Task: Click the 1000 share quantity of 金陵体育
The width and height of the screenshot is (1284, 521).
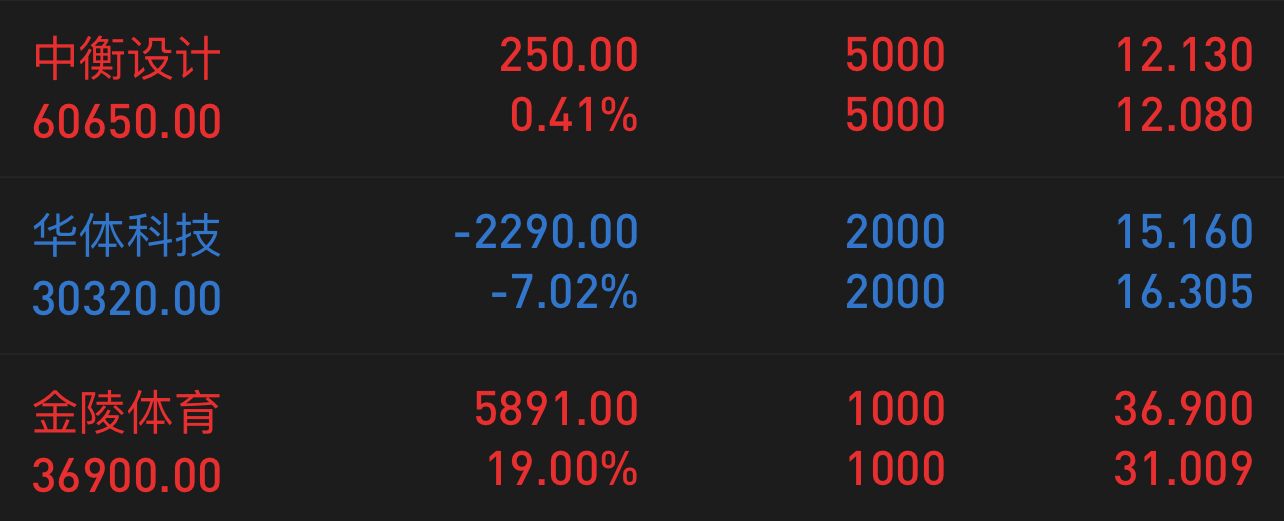Action: point(895,409)
